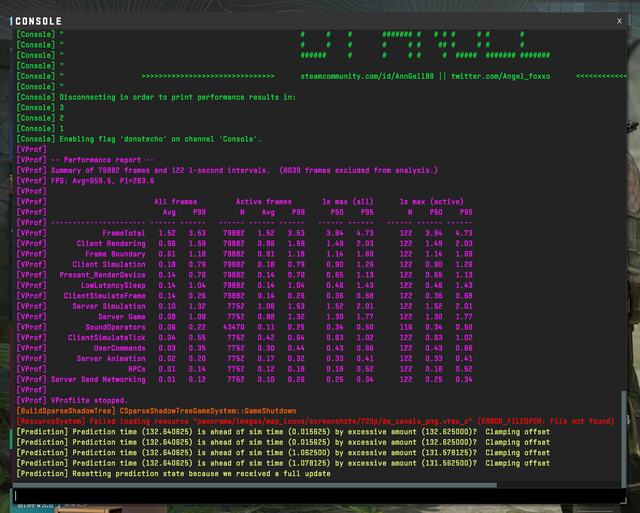Click the ClientSimulateFrame row label
The width and height of the screenshot is (640, 513).
104,296
